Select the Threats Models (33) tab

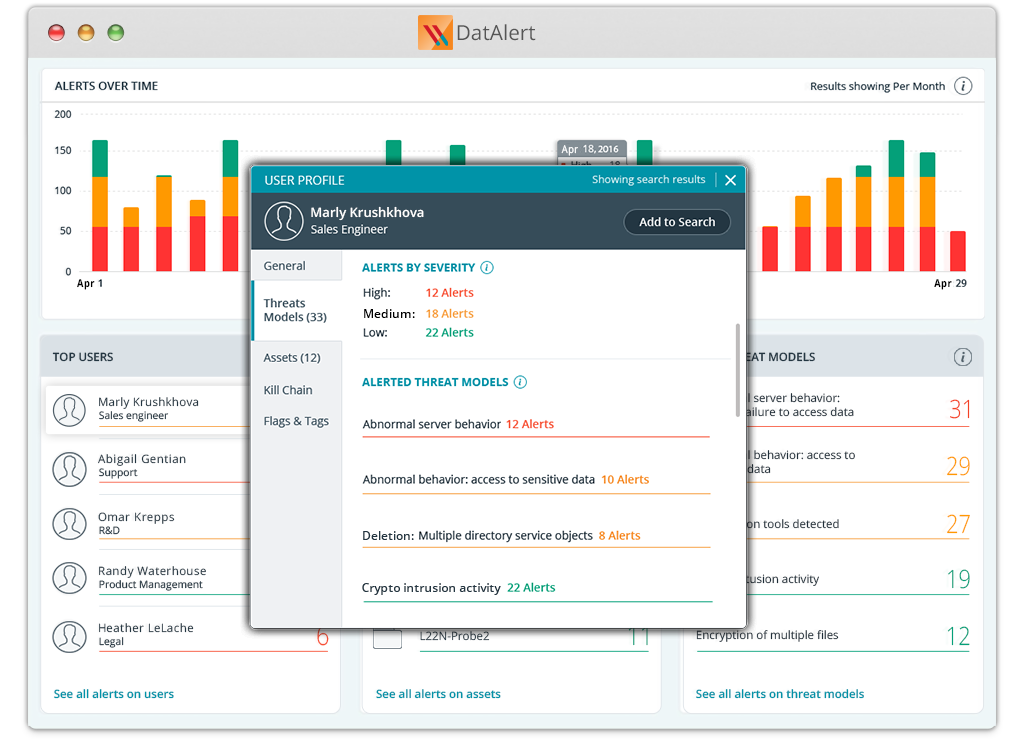tap(296, 310)
